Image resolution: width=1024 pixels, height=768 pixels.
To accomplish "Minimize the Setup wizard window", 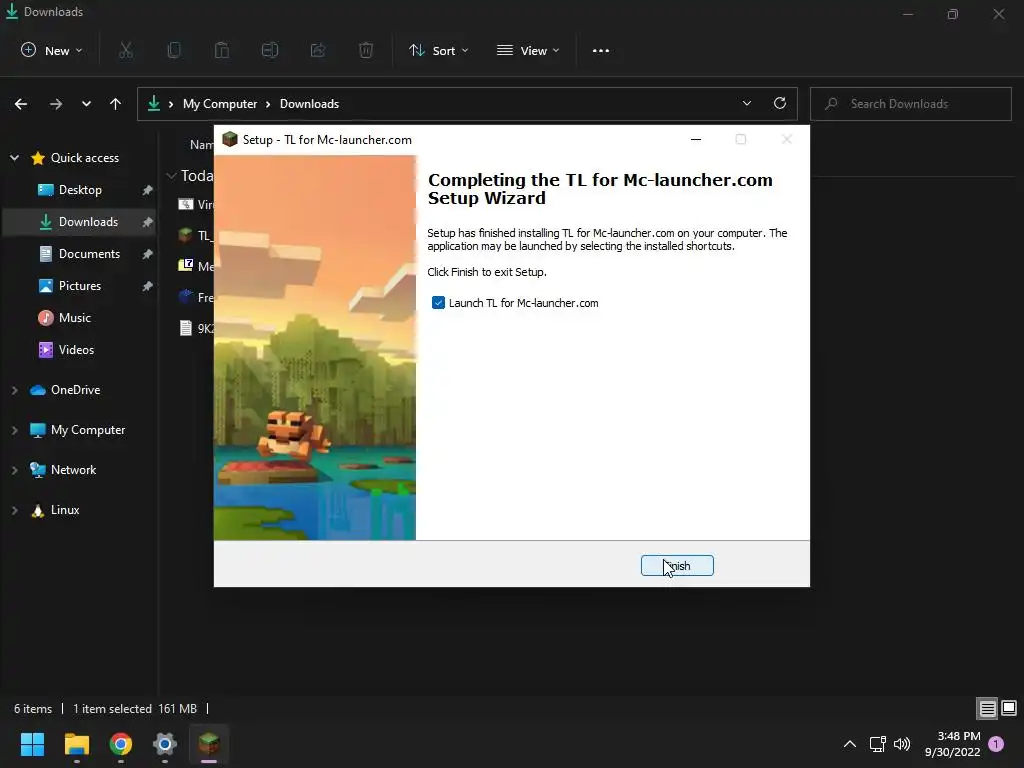I will 696,139.
